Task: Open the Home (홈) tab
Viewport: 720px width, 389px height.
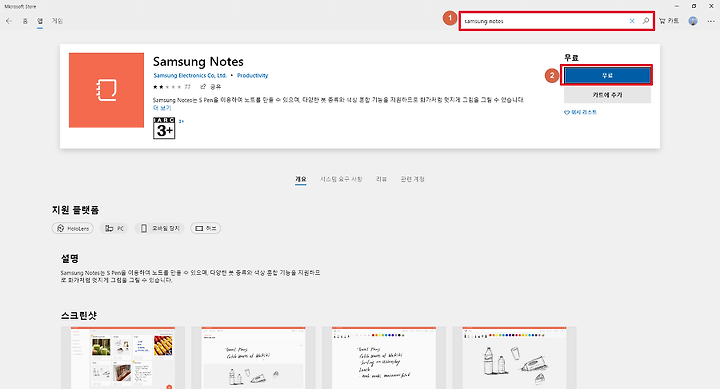Action: pos(25,21)
